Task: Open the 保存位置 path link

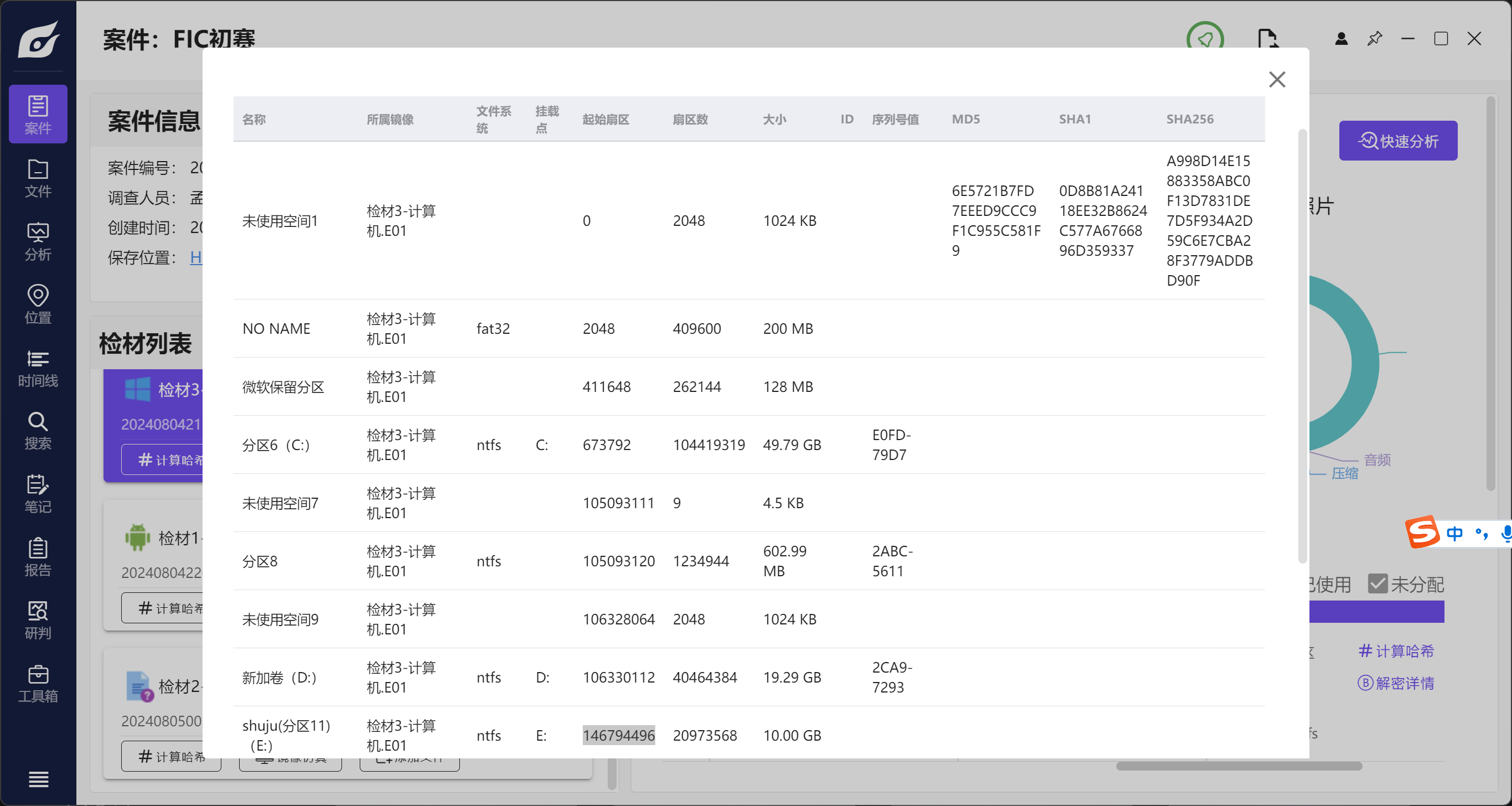Action: (x=196, y=257)
